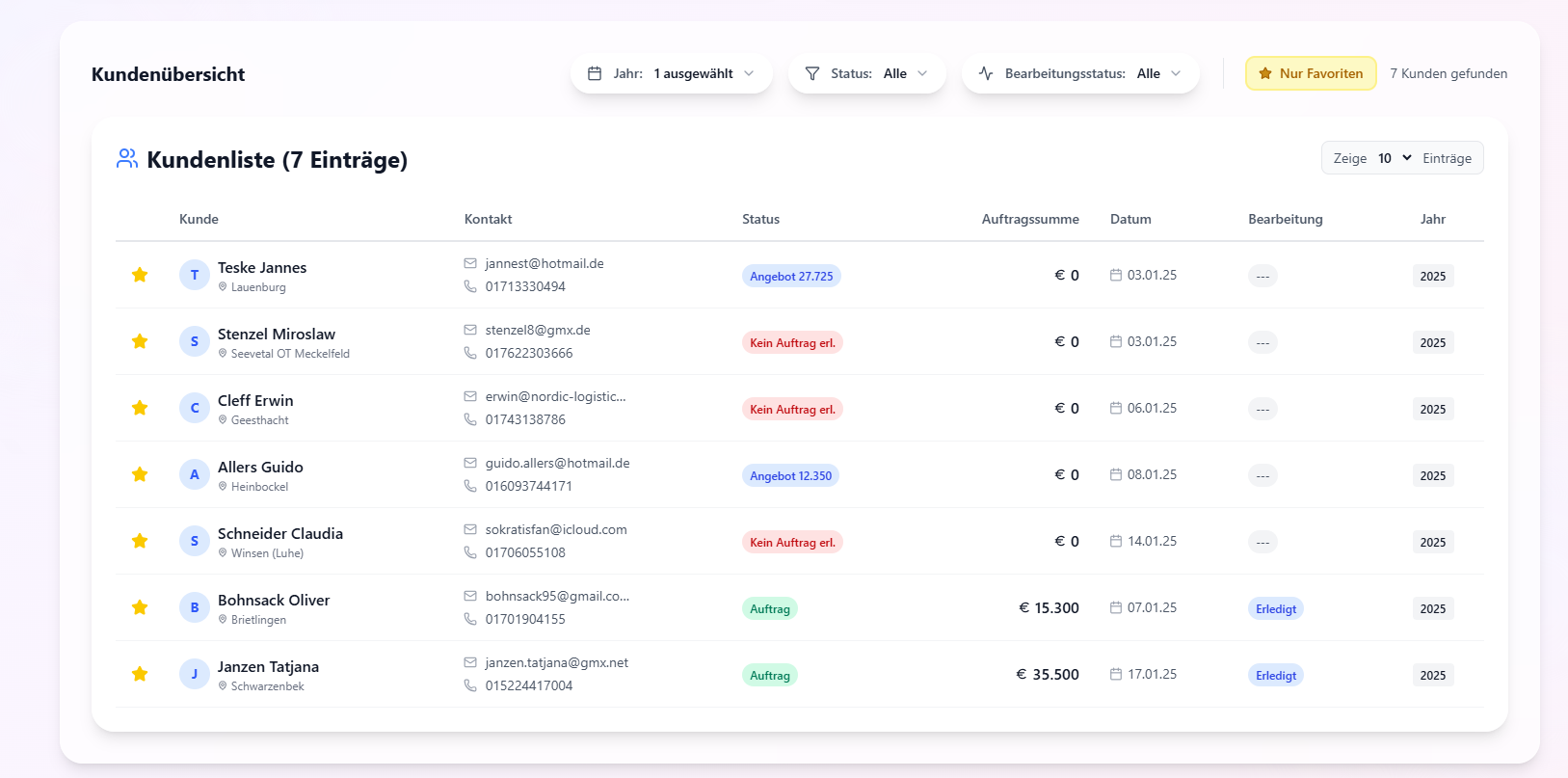Click the Bearbeitung column header
The height and width of the screenshot is (778, 1568).
coord(1285,219)
